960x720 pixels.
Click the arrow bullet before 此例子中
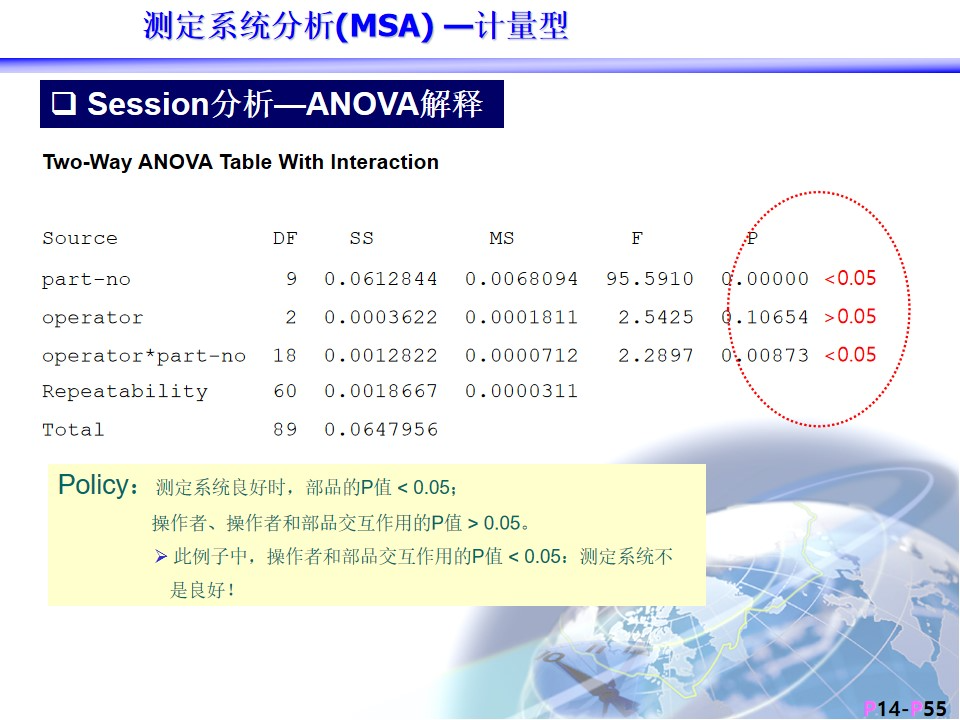pyautogui.click(x=161, y=557)
